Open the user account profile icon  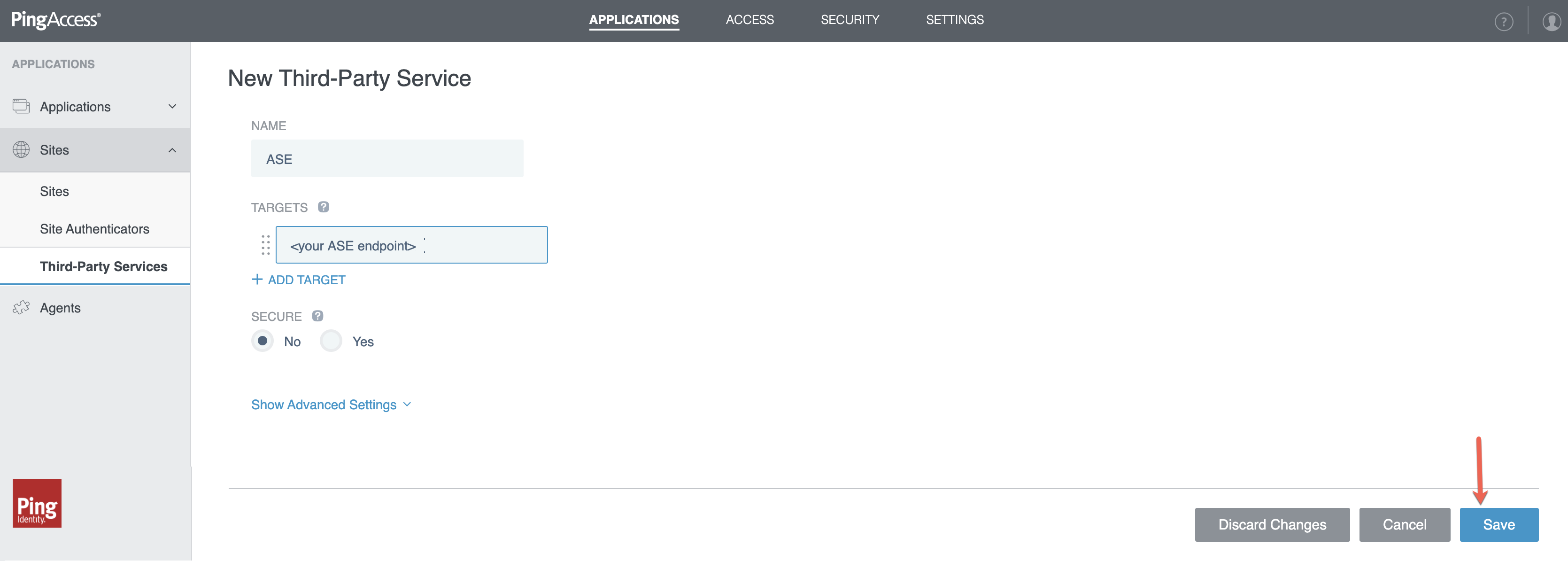pyautogui.click(x=1551, y=22)
